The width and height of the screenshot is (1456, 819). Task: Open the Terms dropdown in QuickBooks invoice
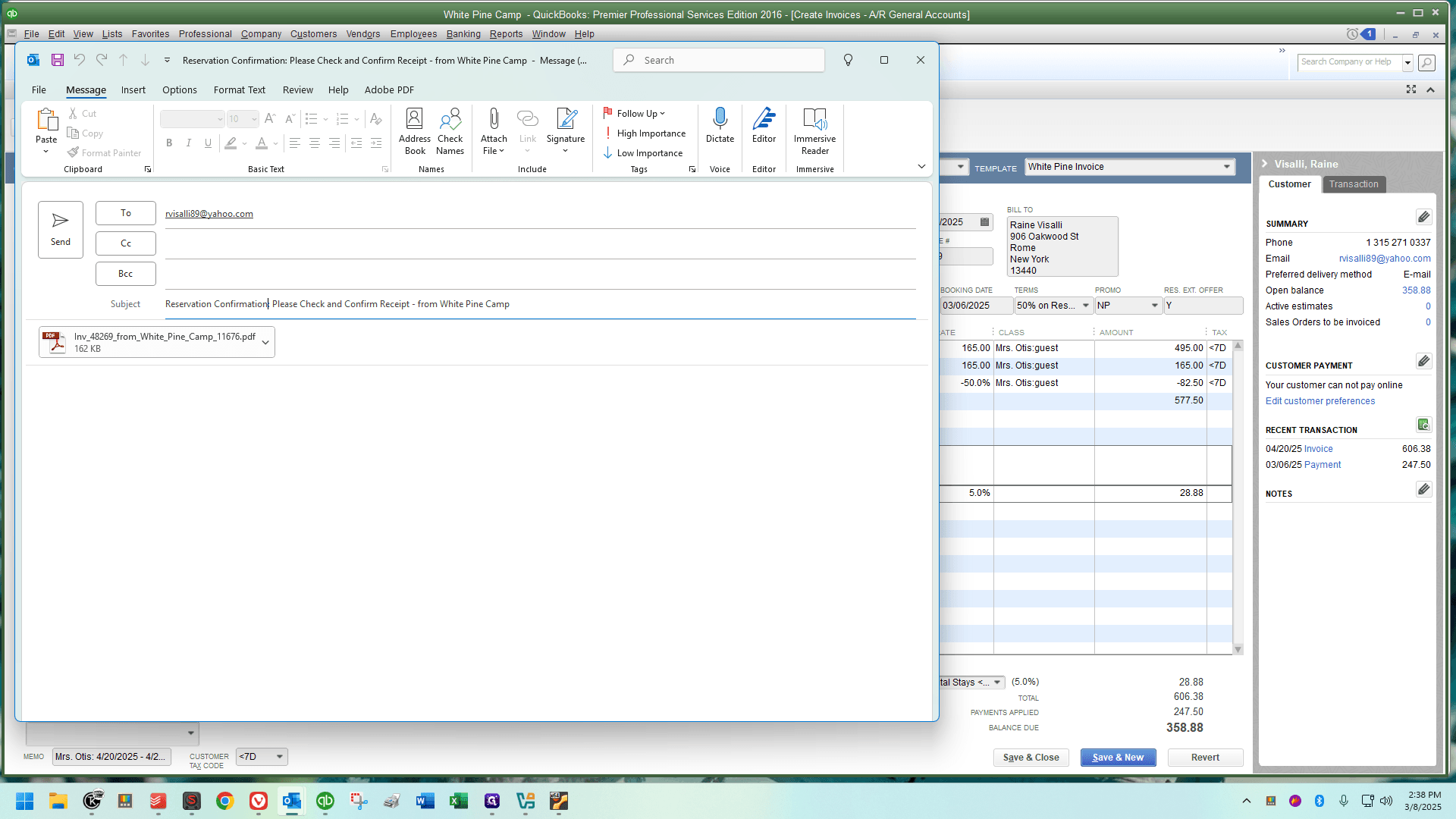1085,306
